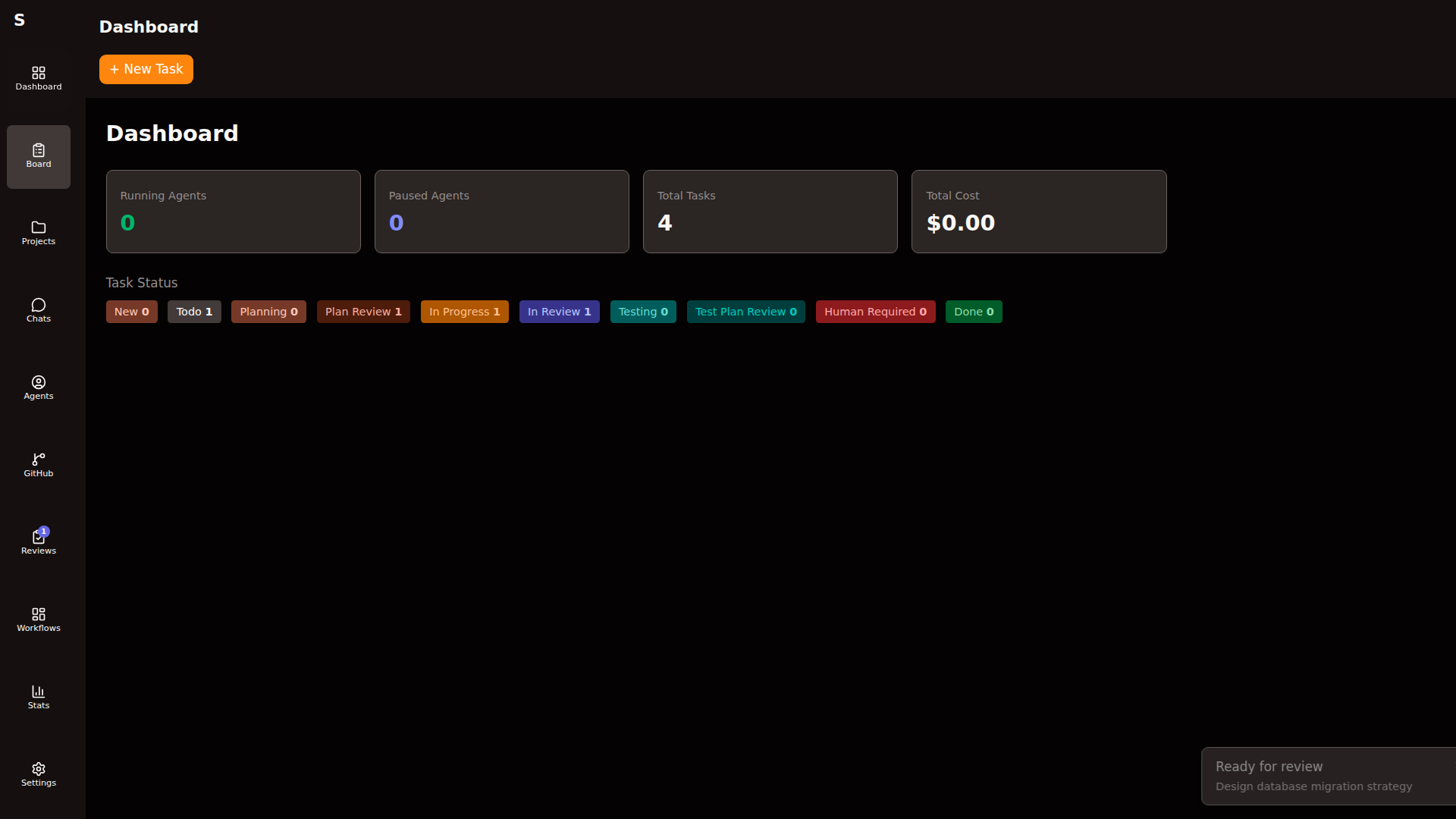Select the Plan Review status badge

[363, 312]
